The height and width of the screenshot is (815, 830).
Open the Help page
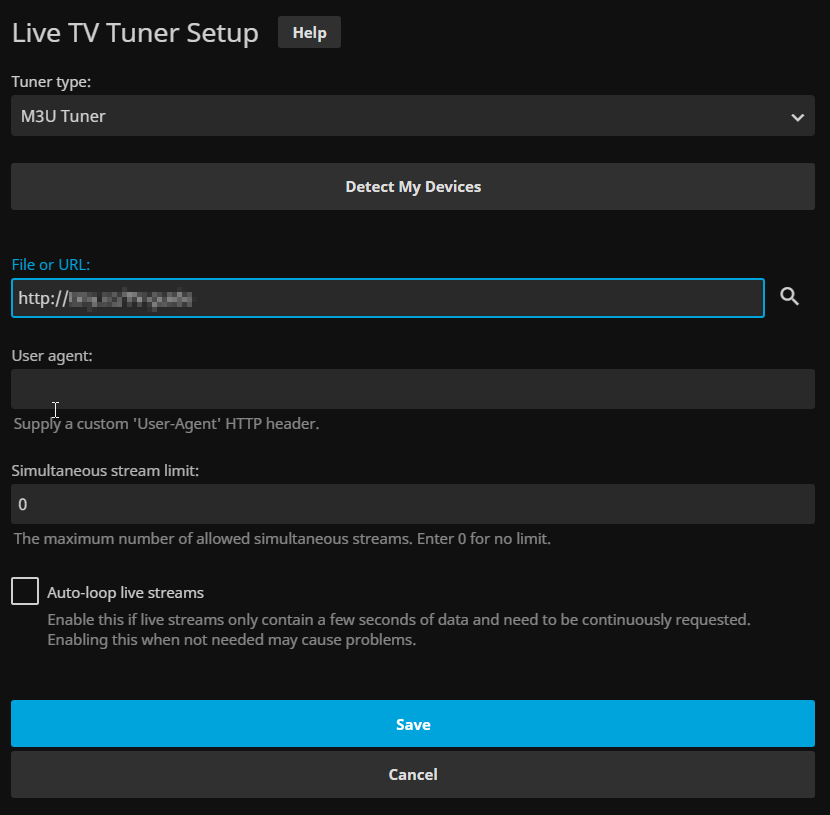(309, 33)
